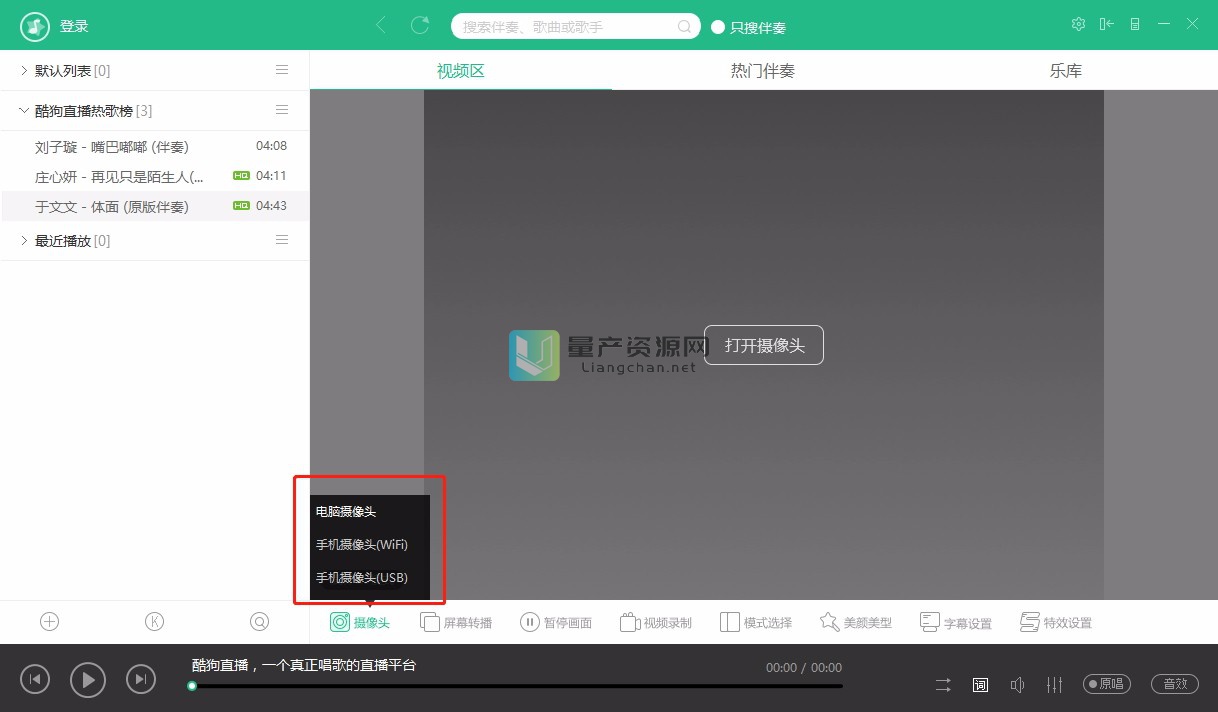This screenshot has width=1218, height=712.
Task: Collapse the 酷狗直播热歌榜 playlist
Action: coord(24,110)
